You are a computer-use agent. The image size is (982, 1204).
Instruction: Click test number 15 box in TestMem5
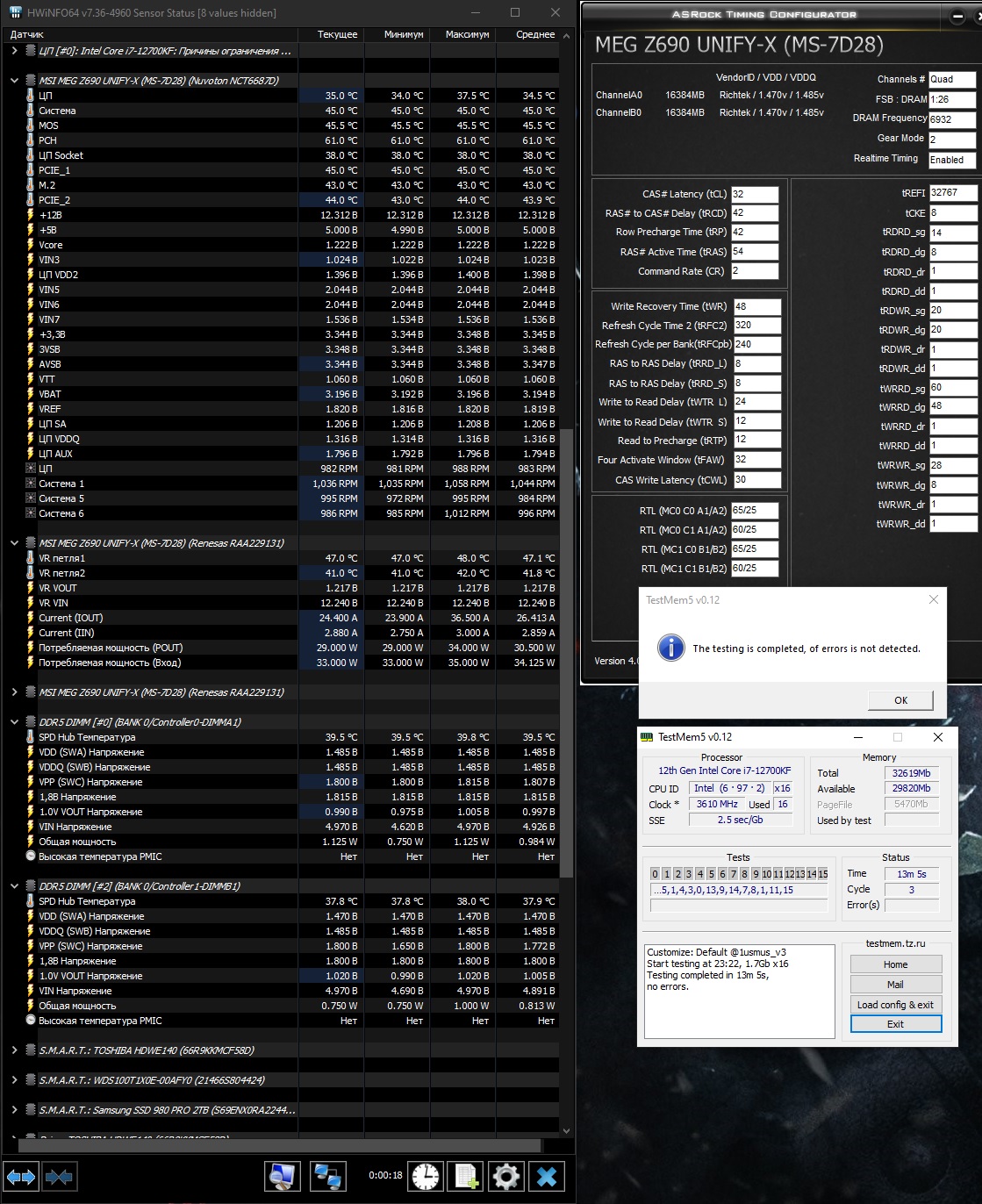[823, 873]
